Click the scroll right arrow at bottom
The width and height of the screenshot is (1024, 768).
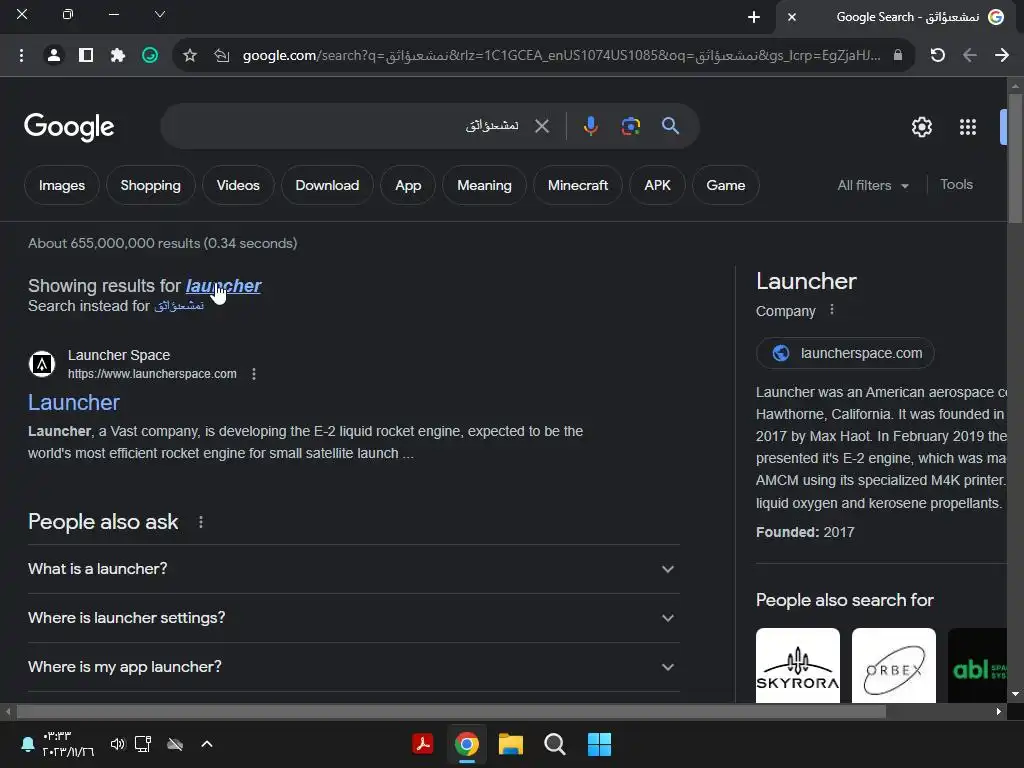click(999, 711)
